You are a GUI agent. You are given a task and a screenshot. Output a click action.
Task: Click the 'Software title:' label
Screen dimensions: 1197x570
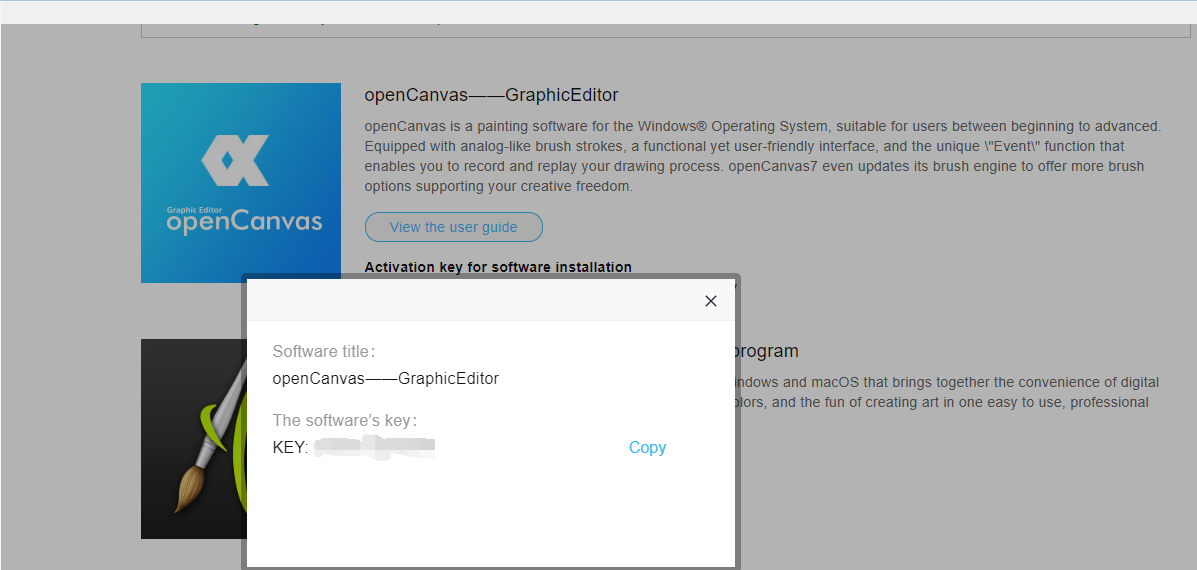click(324, 352)
